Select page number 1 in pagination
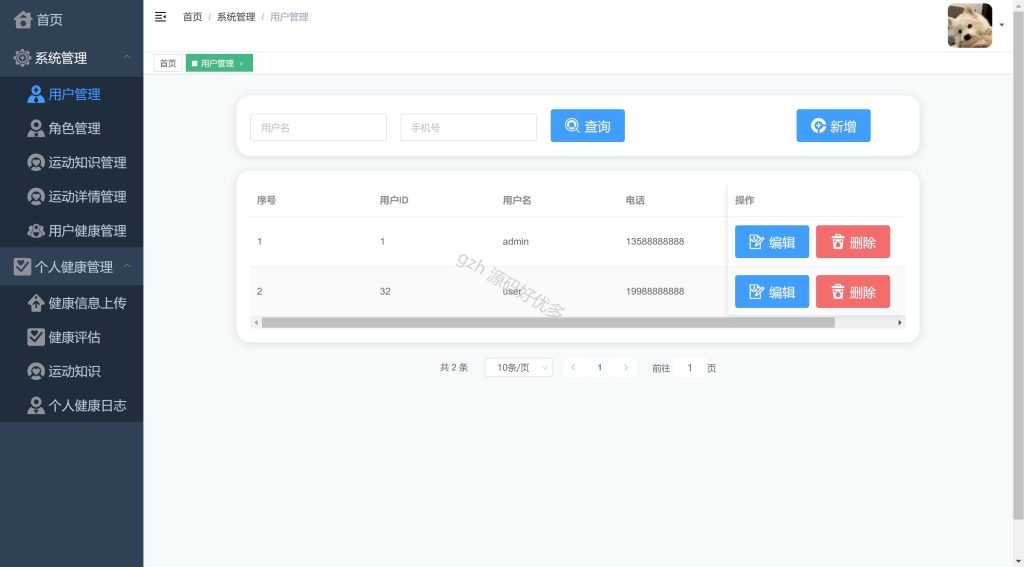Viewport: 1024px width, 567px height. 600,368
